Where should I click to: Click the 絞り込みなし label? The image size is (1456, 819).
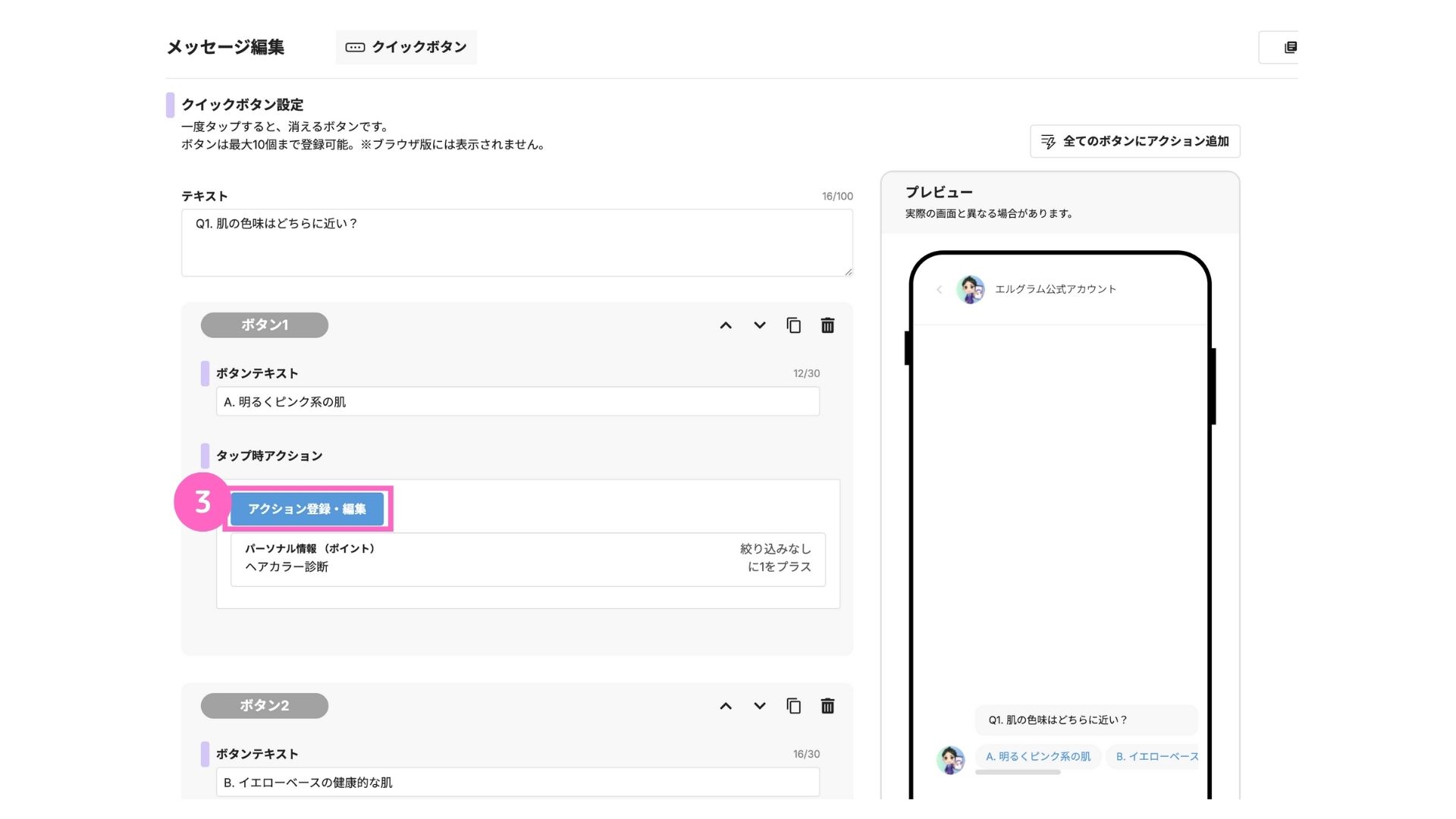[775, 549]
